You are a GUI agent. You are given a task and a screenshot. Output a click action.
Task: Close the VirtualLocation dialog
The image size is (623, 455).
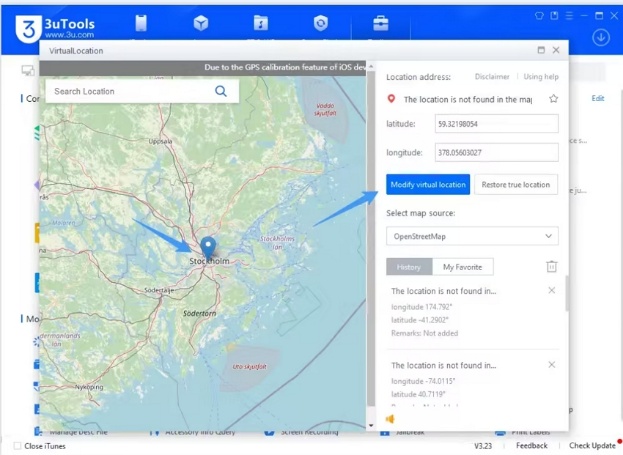[x=556, y=50]
